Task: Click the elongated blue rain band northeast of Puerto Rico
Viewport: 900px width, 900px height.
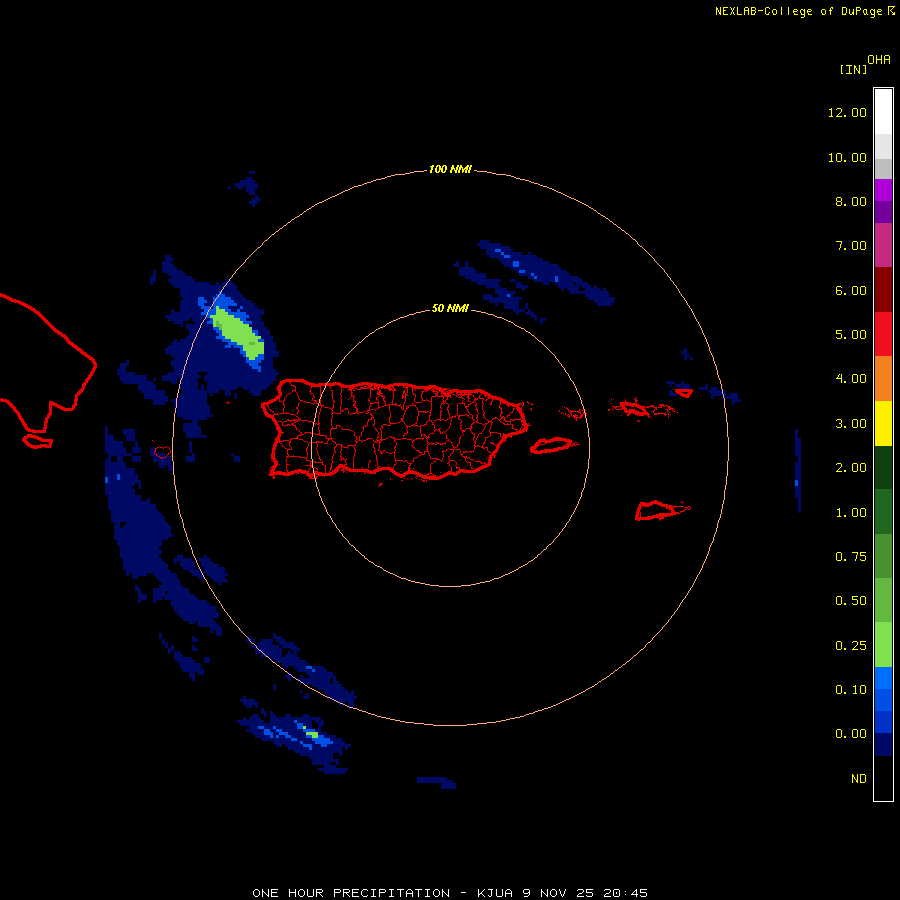Action: 545,272
